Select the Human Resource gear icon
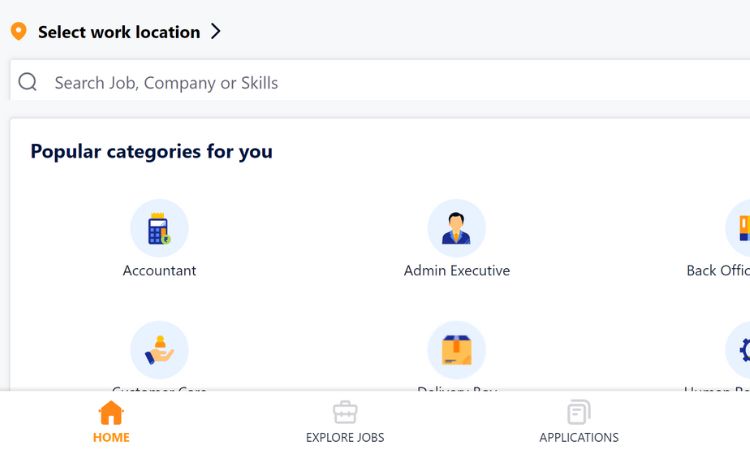The height and width of the screenshot is (450, 750). pos(738,350)
